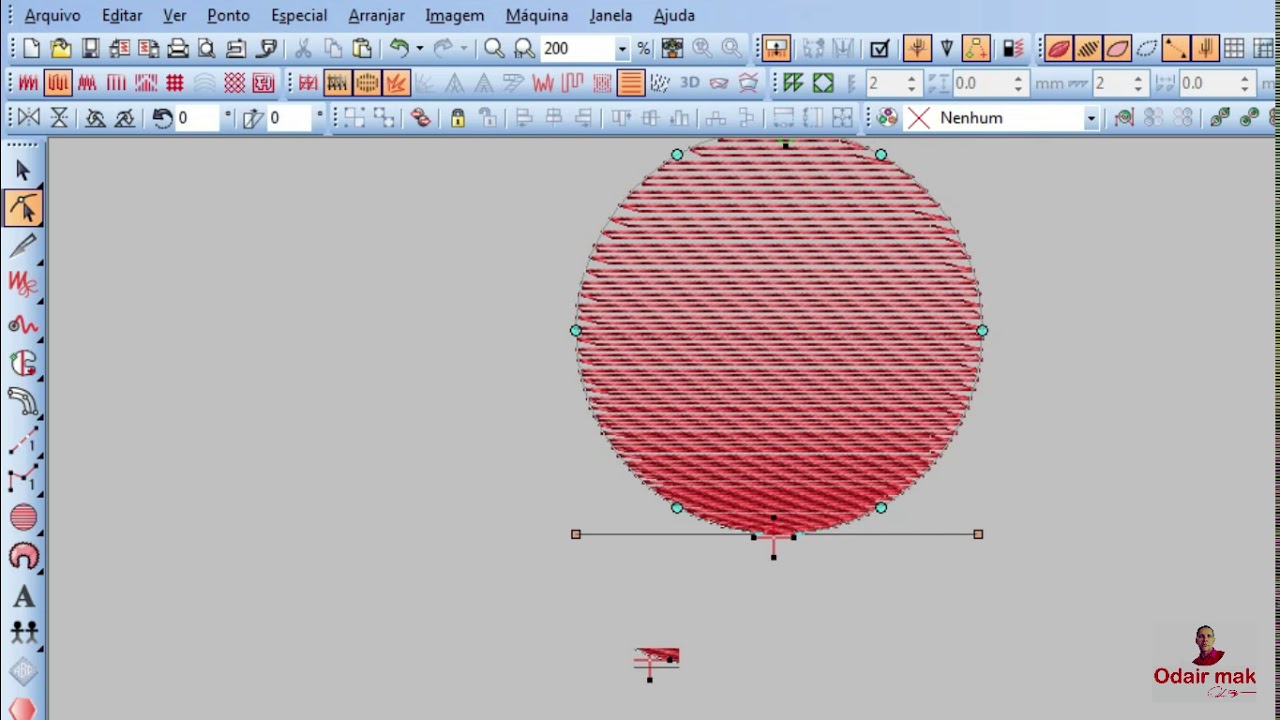
Task: Select the red ring shape tool
Action: [x=23, y=556]
